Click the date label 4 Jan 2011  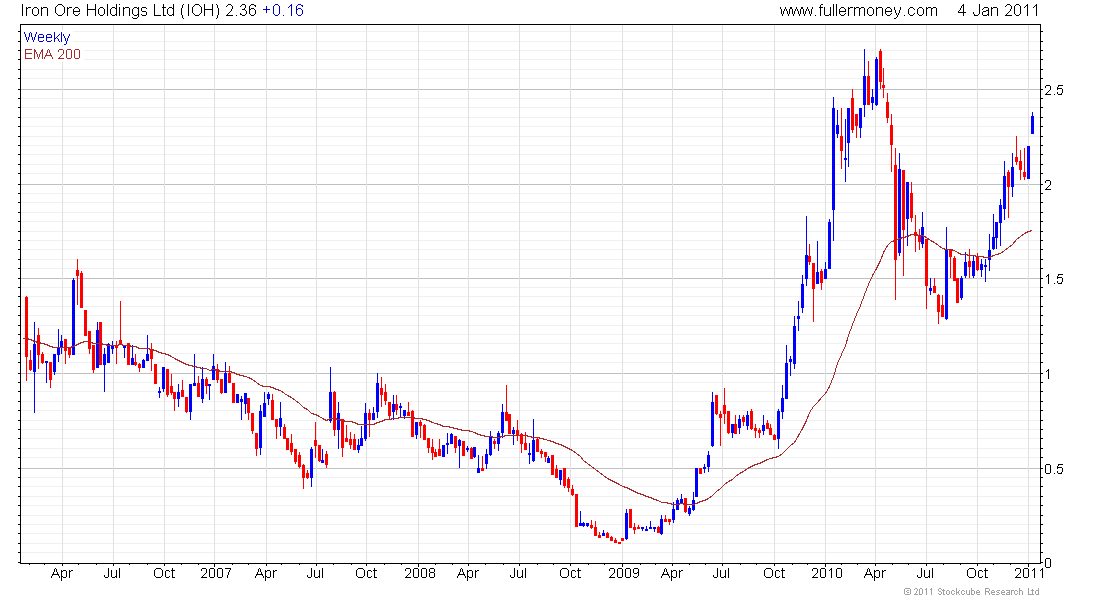pyautogui.click(x=998, y=11)
